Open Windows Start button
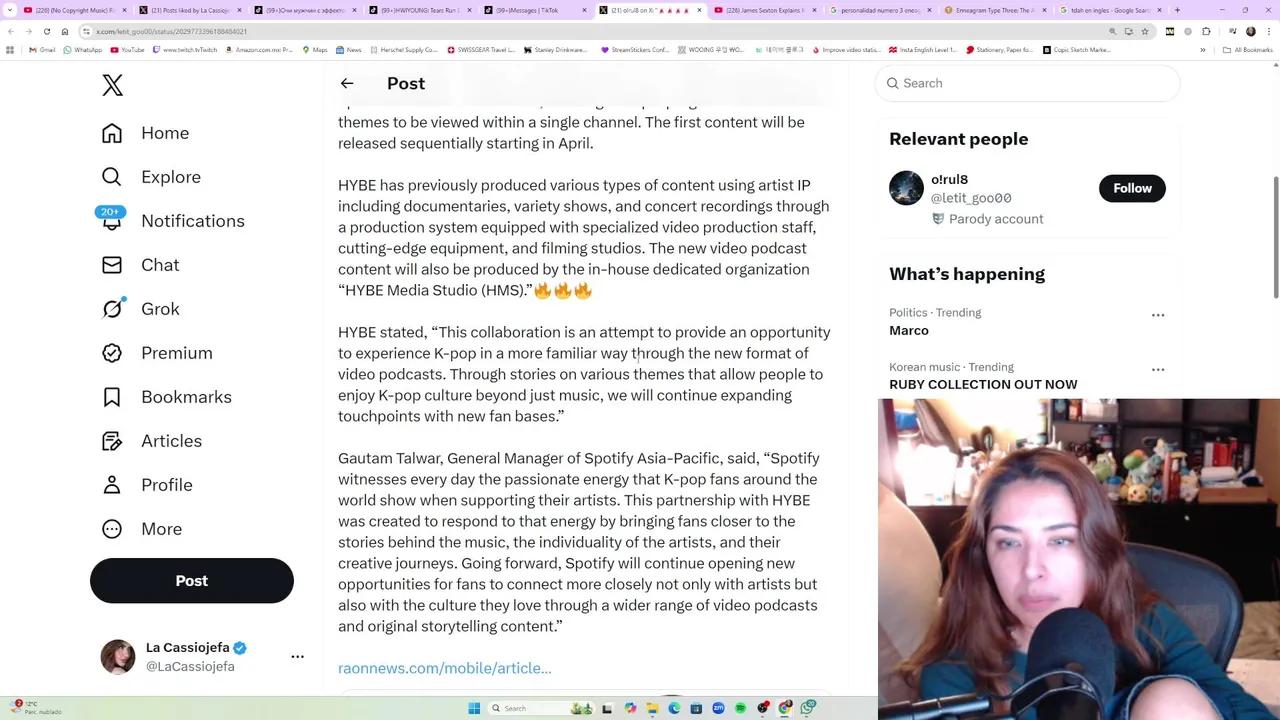The height and width of the screenshot is (720, 1280). coord(474,708)
